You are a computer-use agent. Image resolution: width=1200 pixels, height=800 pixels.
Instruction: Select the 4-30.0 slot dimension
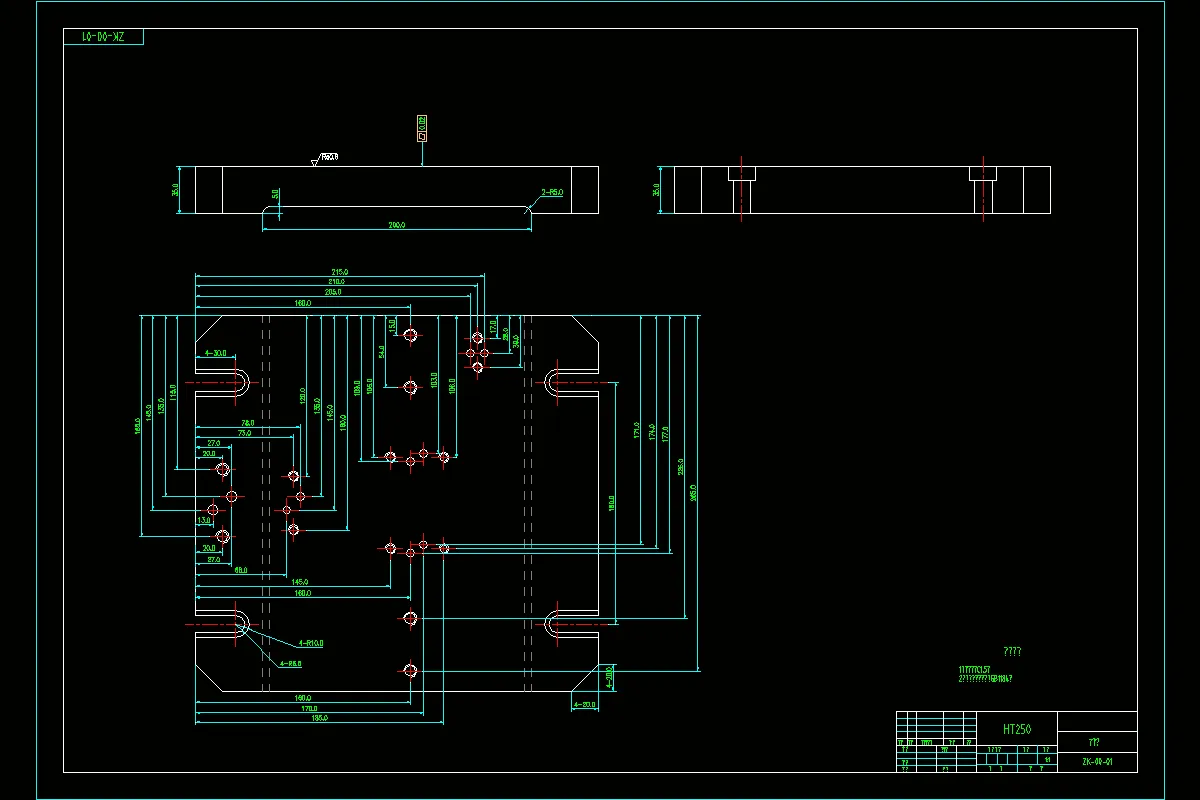coord(216,353)
